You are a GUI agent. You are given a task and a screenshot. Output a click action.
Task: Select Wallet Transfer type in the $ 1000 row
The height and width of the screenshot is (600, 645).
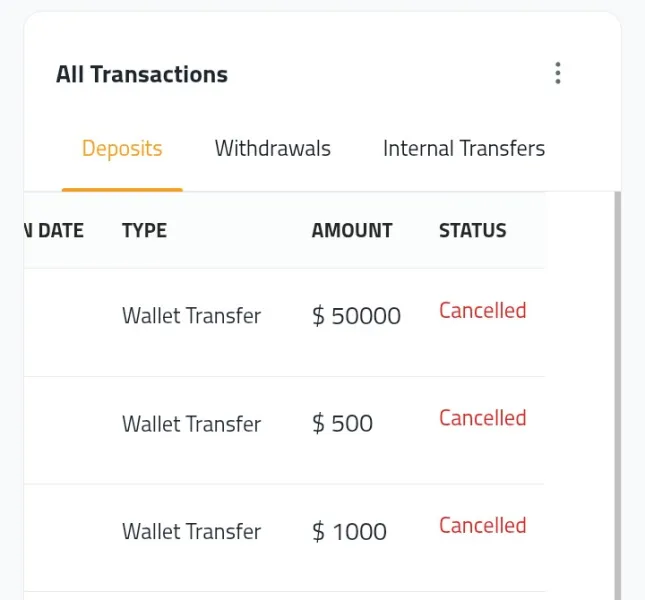(x=191, y=532)
